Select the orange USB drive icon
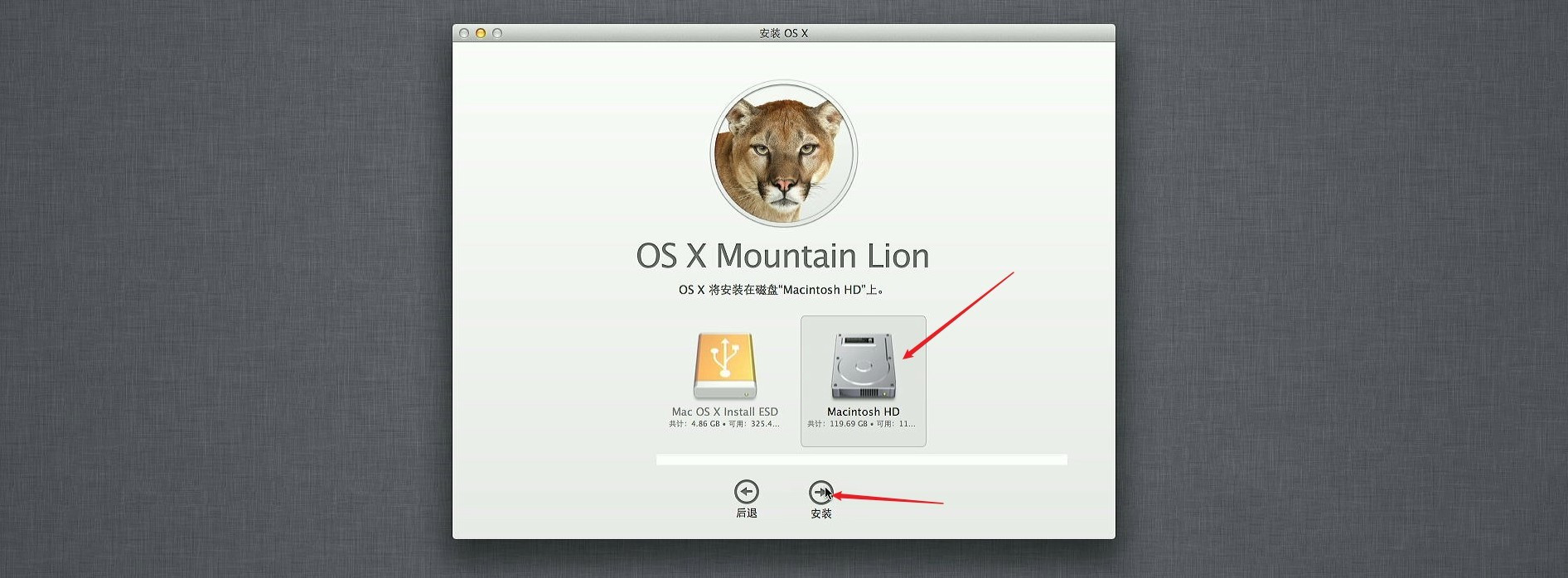 coord(725,367)
